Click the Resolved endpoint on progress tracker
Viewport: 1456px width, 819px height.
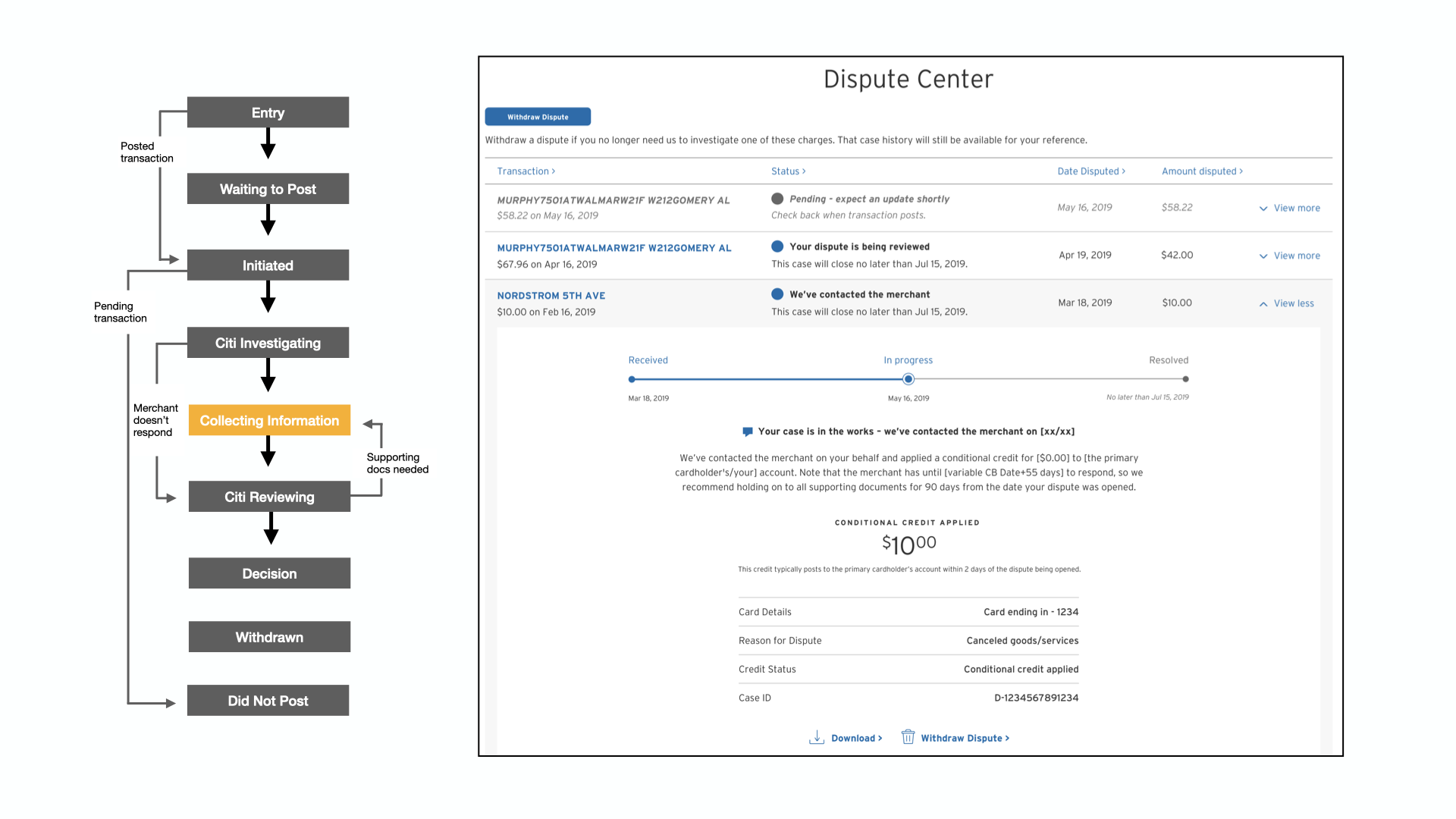click(x=1185, y=379)
